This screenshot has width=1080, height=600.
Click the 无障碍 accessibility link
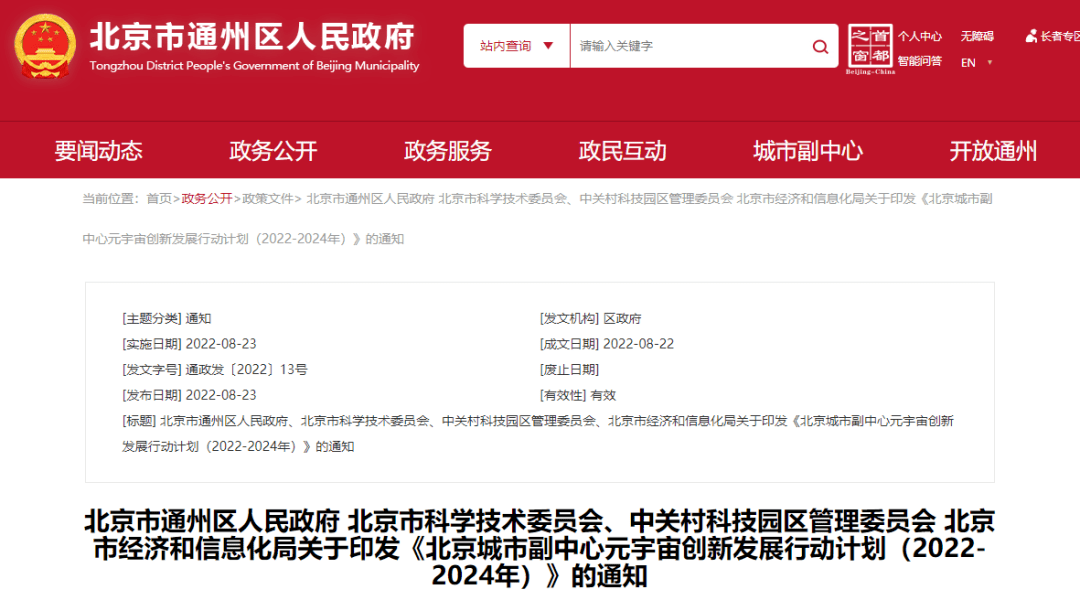click(977, 37)
